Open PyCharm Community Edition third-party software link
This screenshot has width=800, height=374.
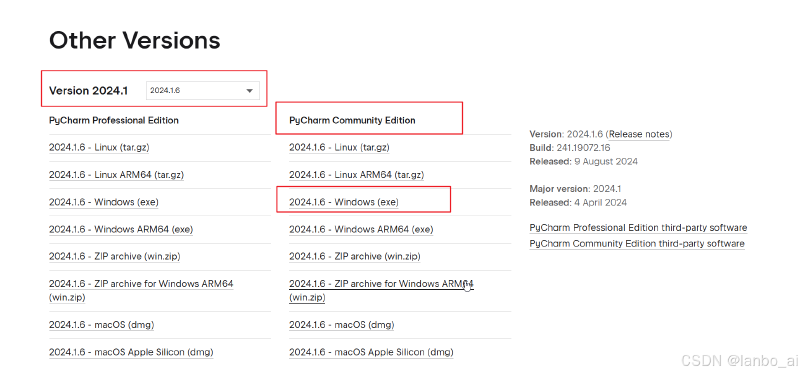[637, 243]
